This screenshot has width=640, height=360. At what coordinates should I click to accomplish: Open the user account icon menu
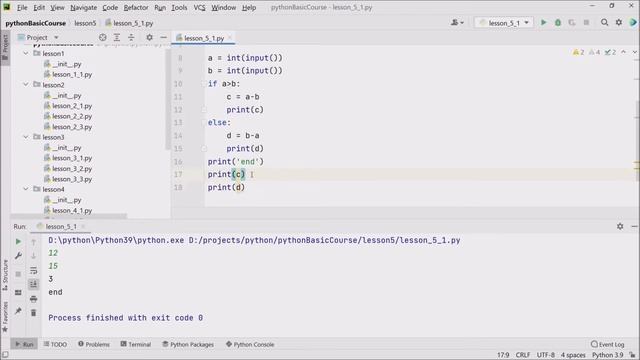457,23
